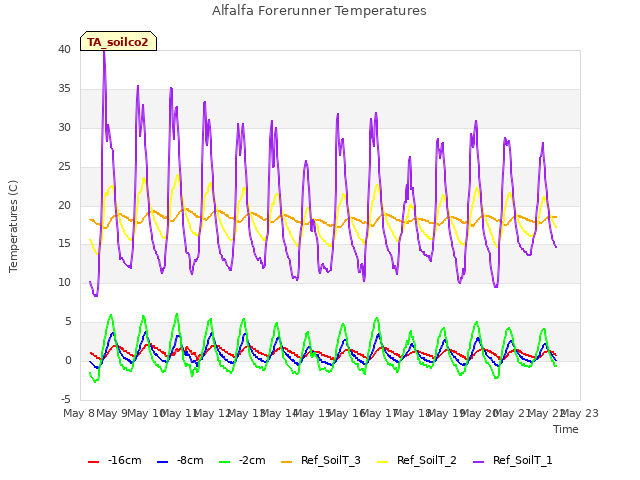The image size is (640, 480).
Task: Click the 40 y-axis tick label
Action: point(64,49)
